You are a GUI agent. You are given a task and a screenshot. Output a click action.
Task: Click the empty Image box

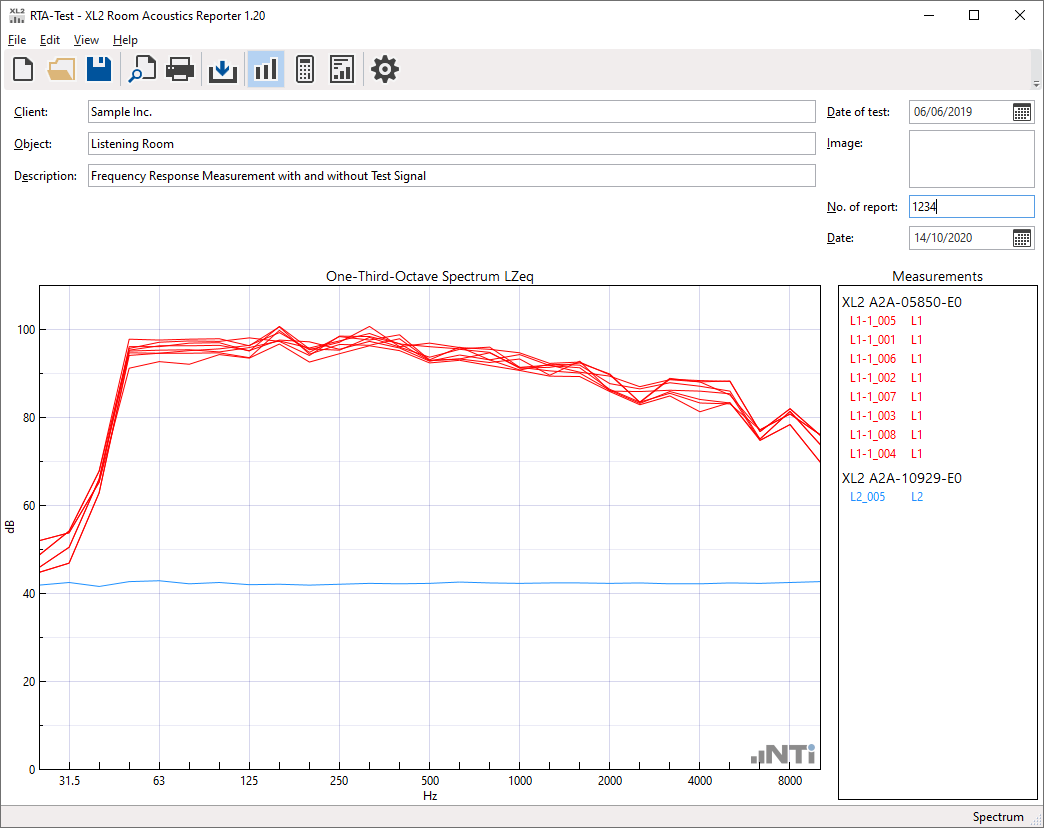[971, 159]
